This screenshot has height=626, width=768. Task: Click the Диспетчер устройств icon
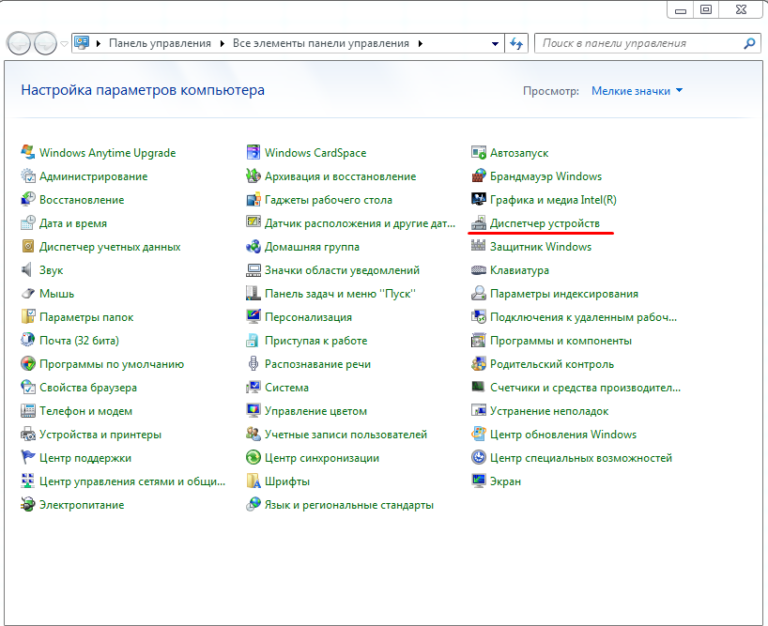[479, 222]
